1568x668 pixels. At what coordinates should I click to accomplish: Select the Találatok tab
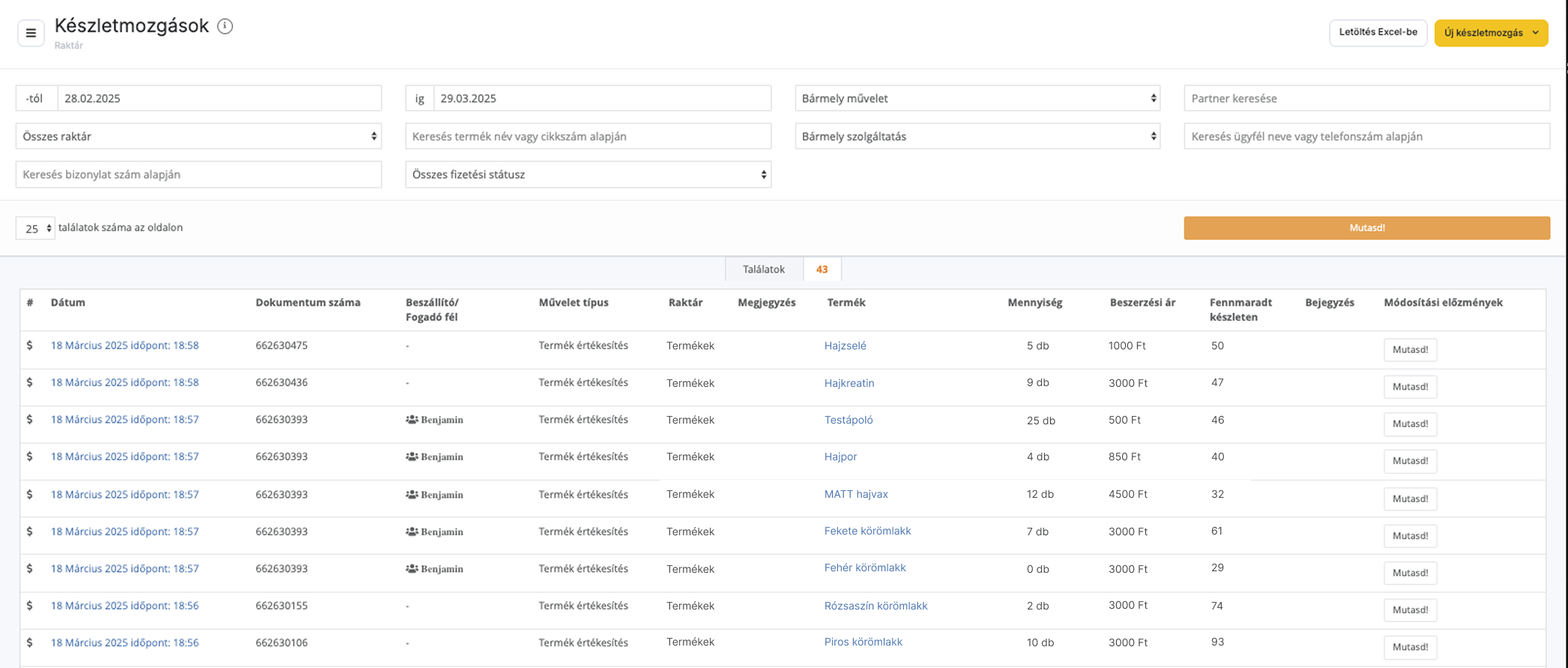pyautogui.click(x=763, y=269)
